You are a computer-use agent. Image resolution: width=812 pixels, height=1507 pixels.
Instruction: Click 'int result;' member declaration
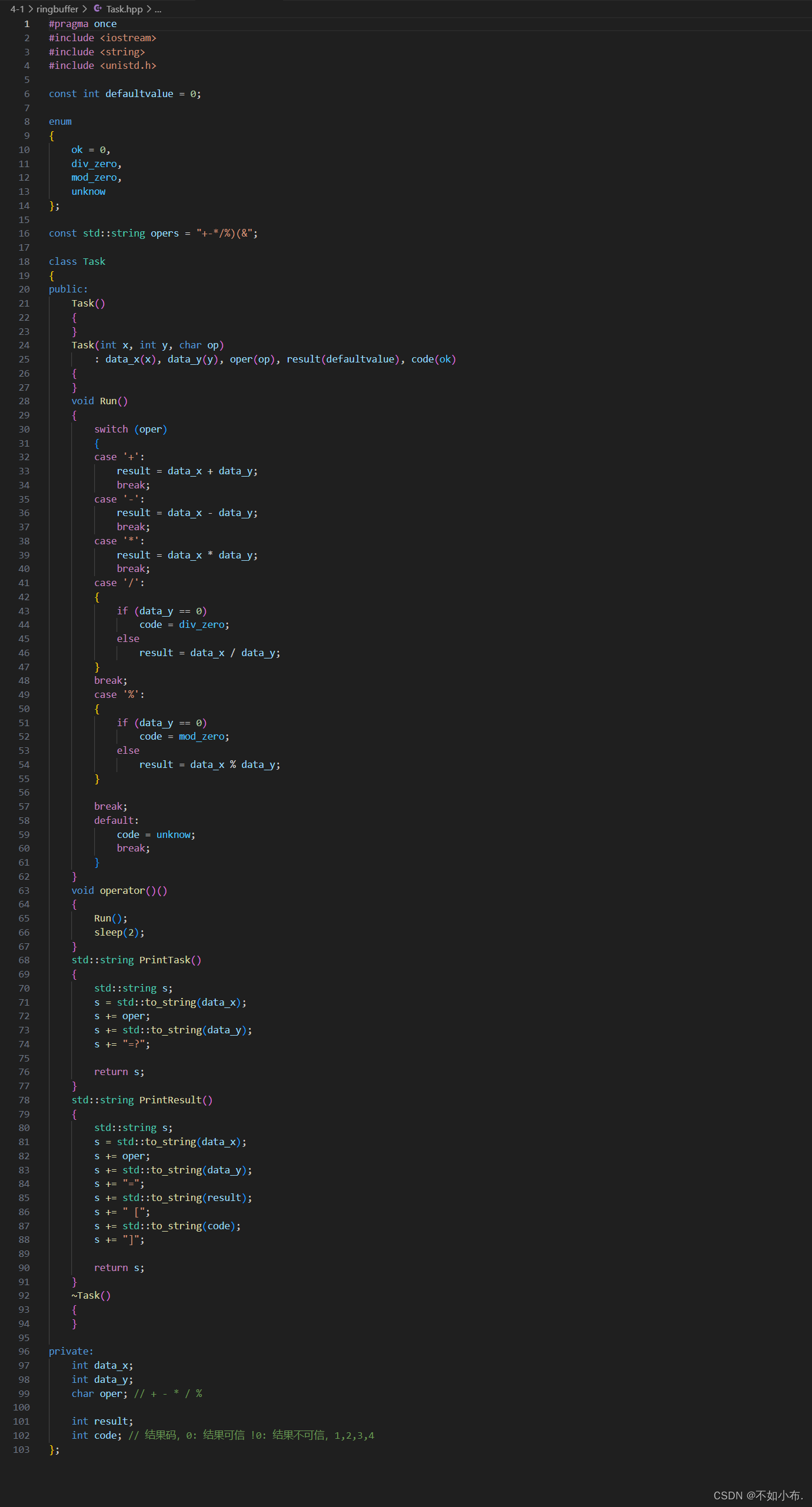102,1422
